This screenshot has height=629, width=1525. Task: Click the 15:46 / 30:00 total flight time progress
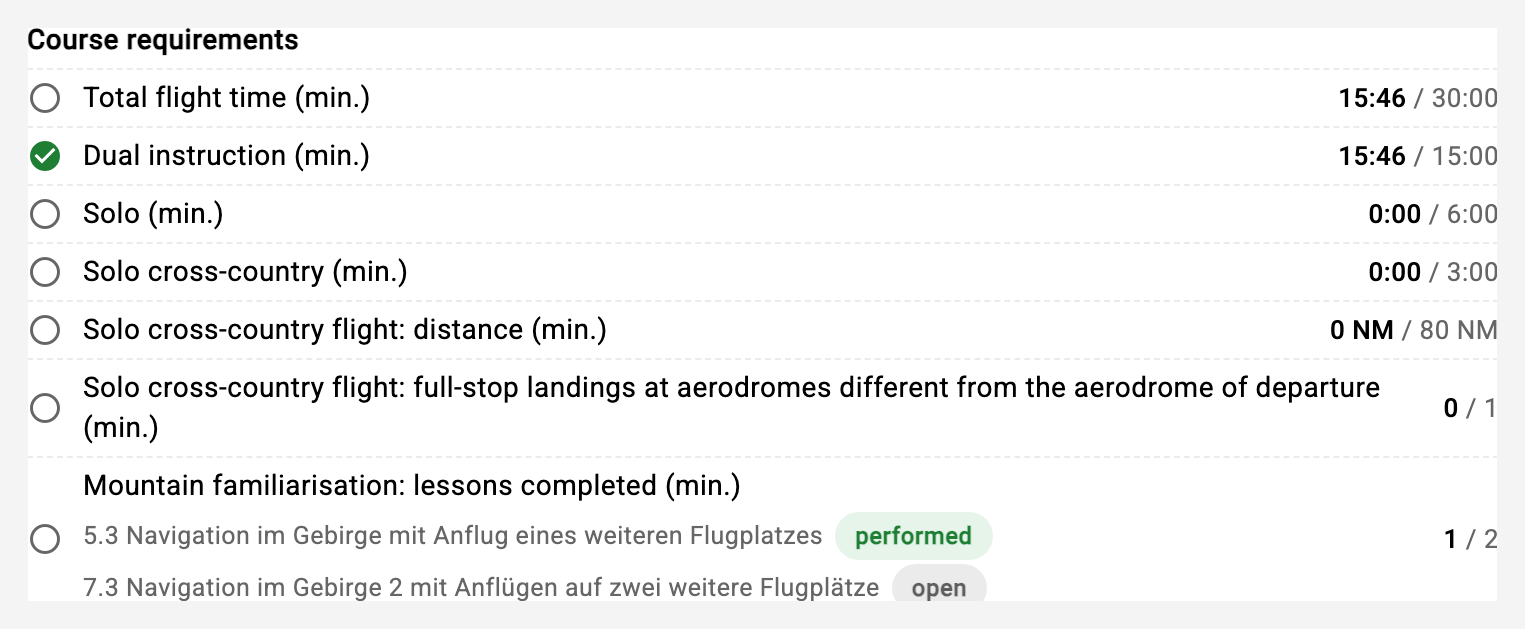coord(1418,98)
